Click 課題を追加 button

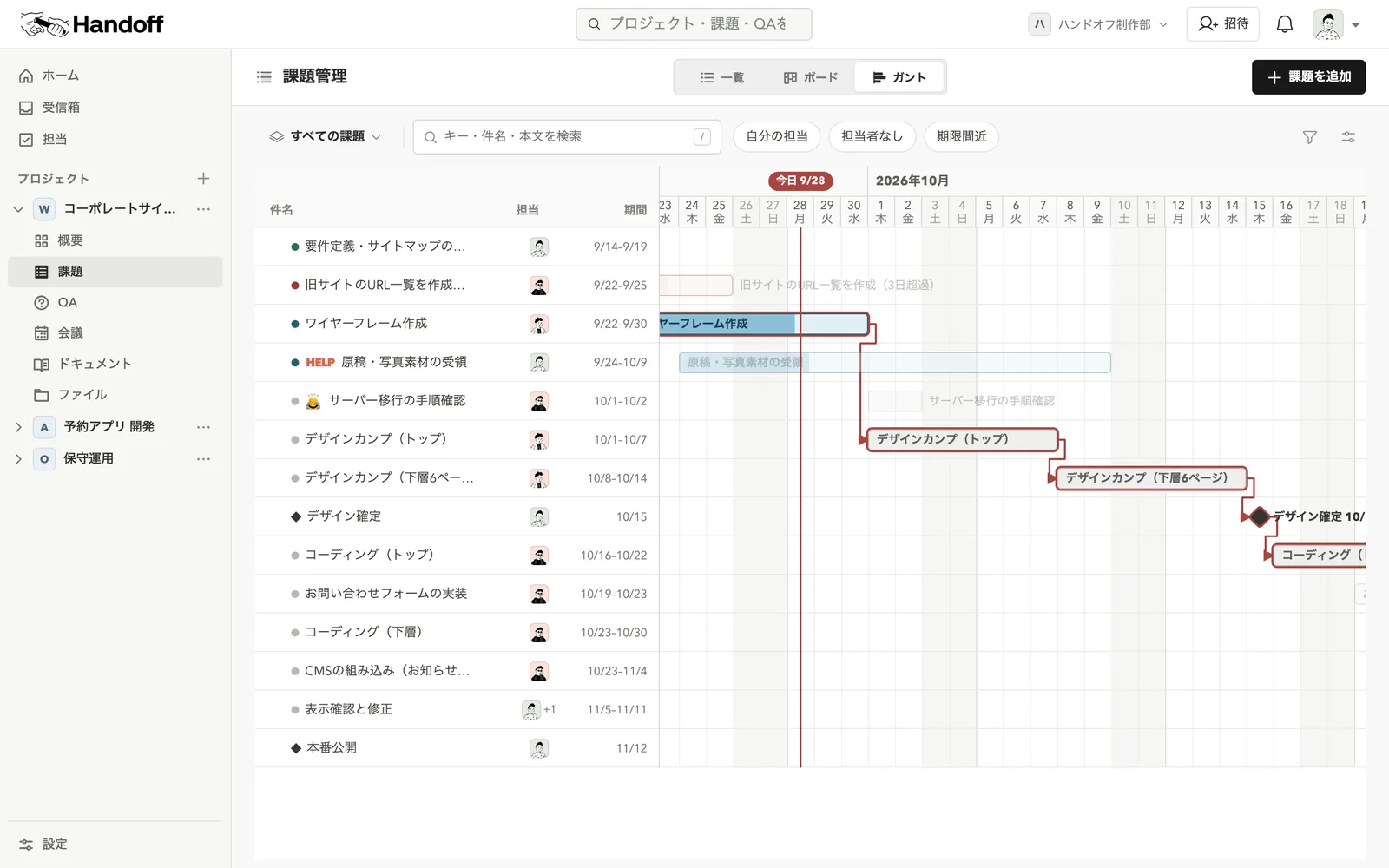tap(1308, 77)
